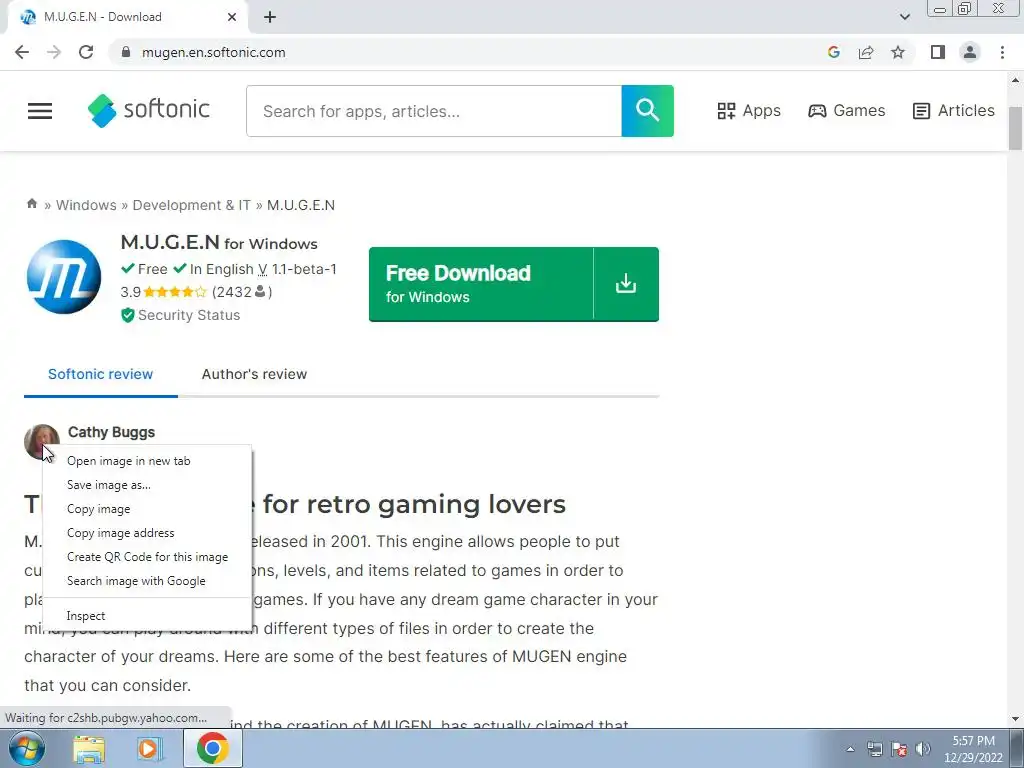Click the address bar URL

[x=214, y=52]
